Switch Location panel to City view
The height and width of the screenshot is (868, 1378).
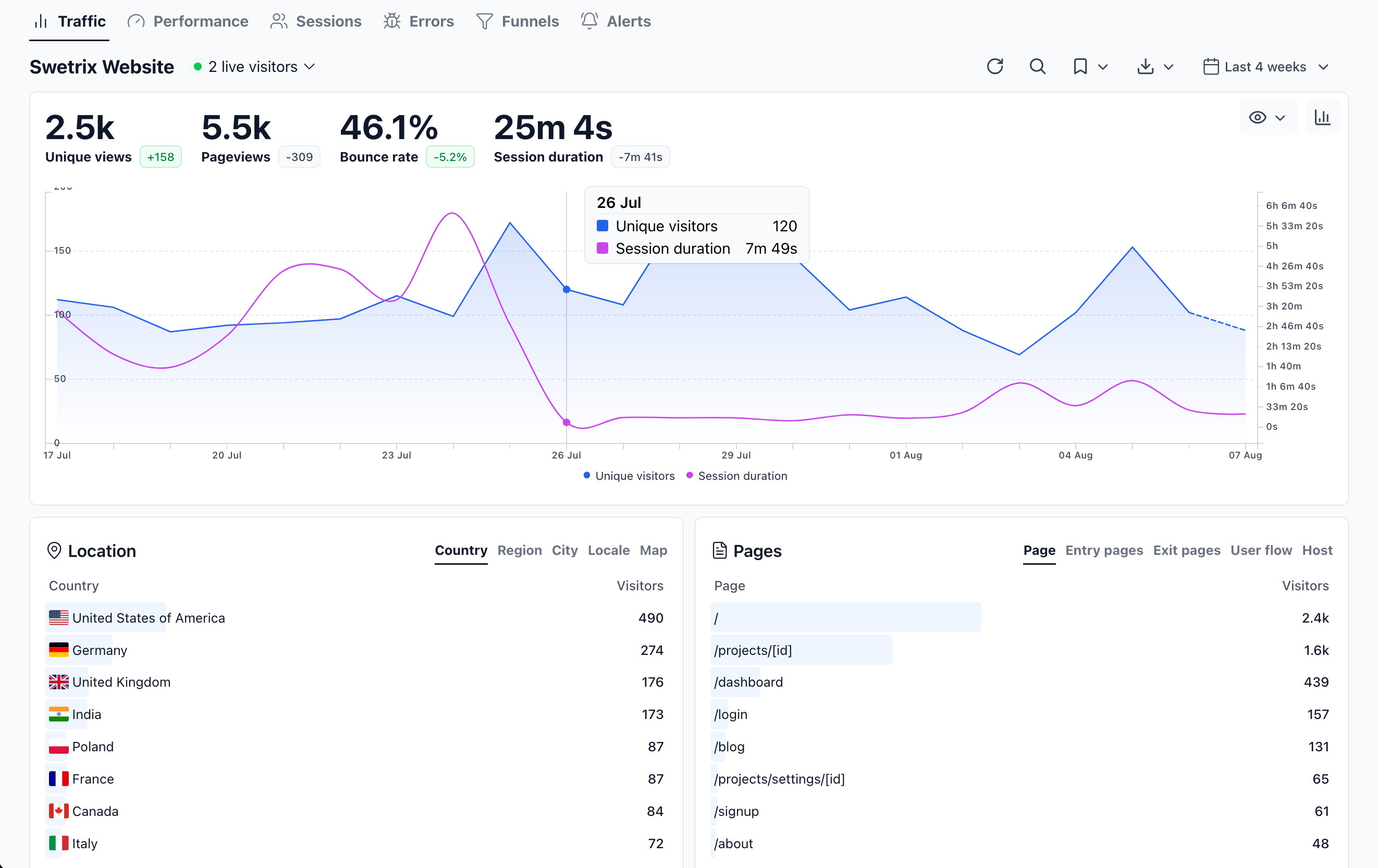pyautogui.click(x=565, y=550)
